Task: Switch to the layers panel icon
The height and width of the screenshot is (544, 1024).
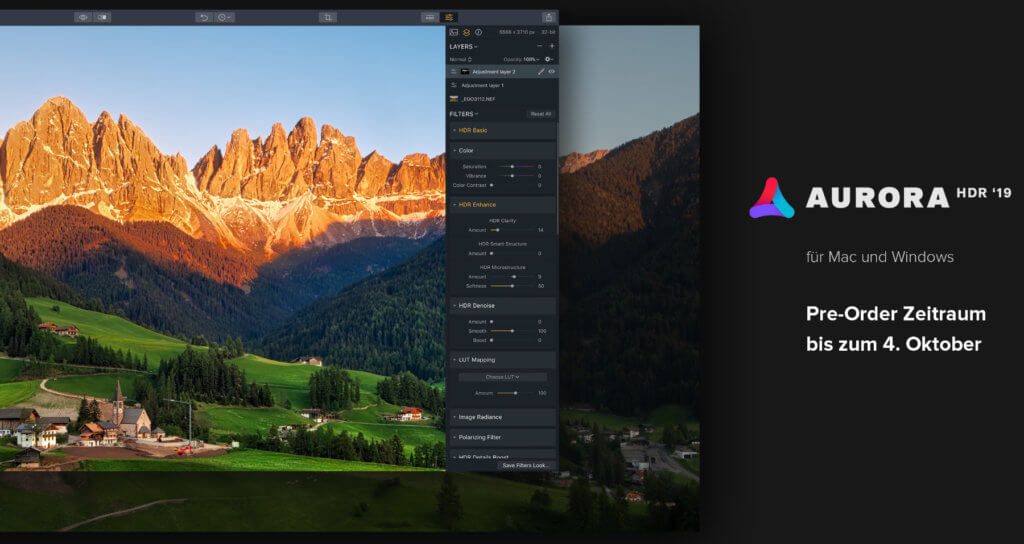Action: 466,32
